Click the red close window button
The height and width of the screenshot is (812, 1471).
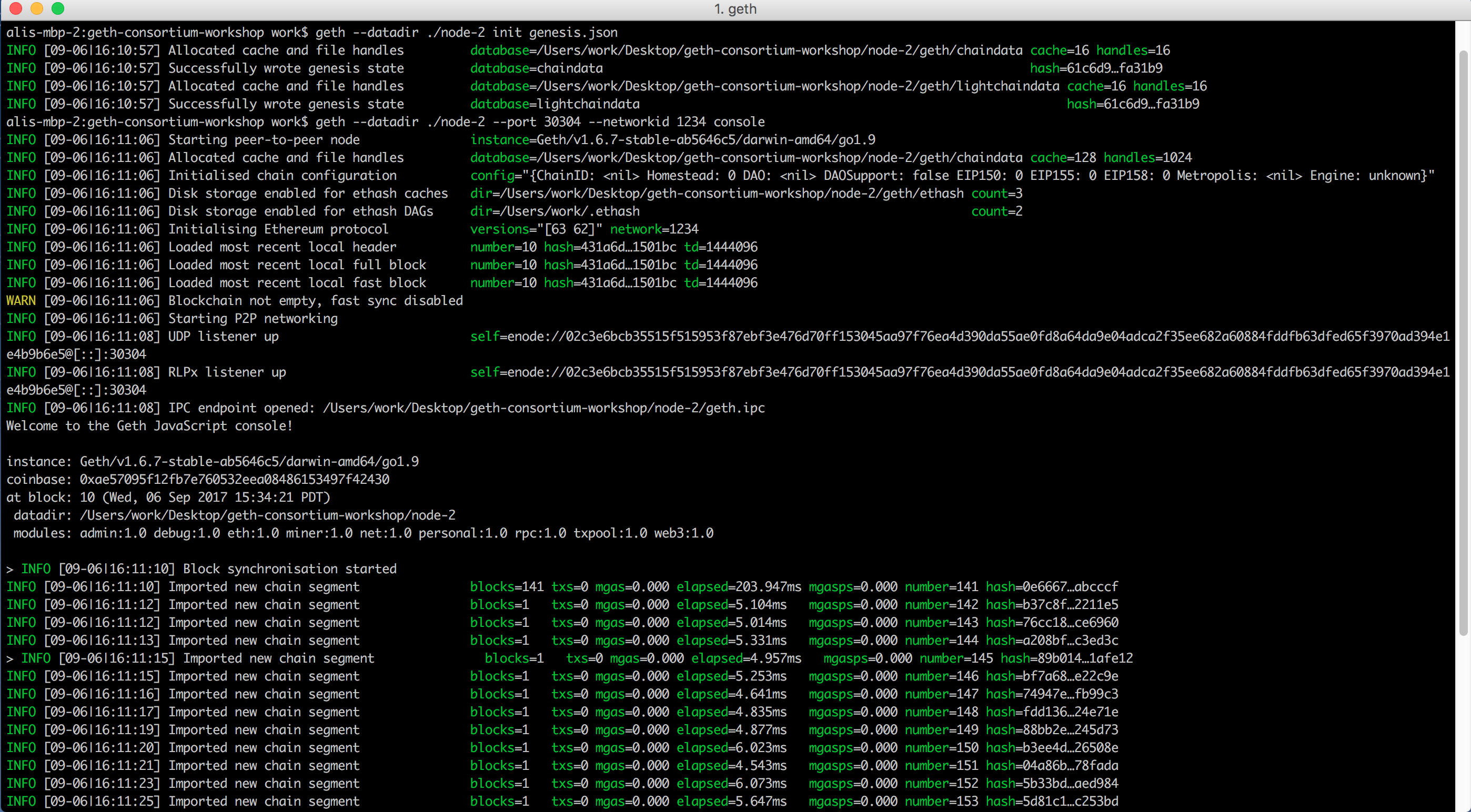click(x=16, y=8)
